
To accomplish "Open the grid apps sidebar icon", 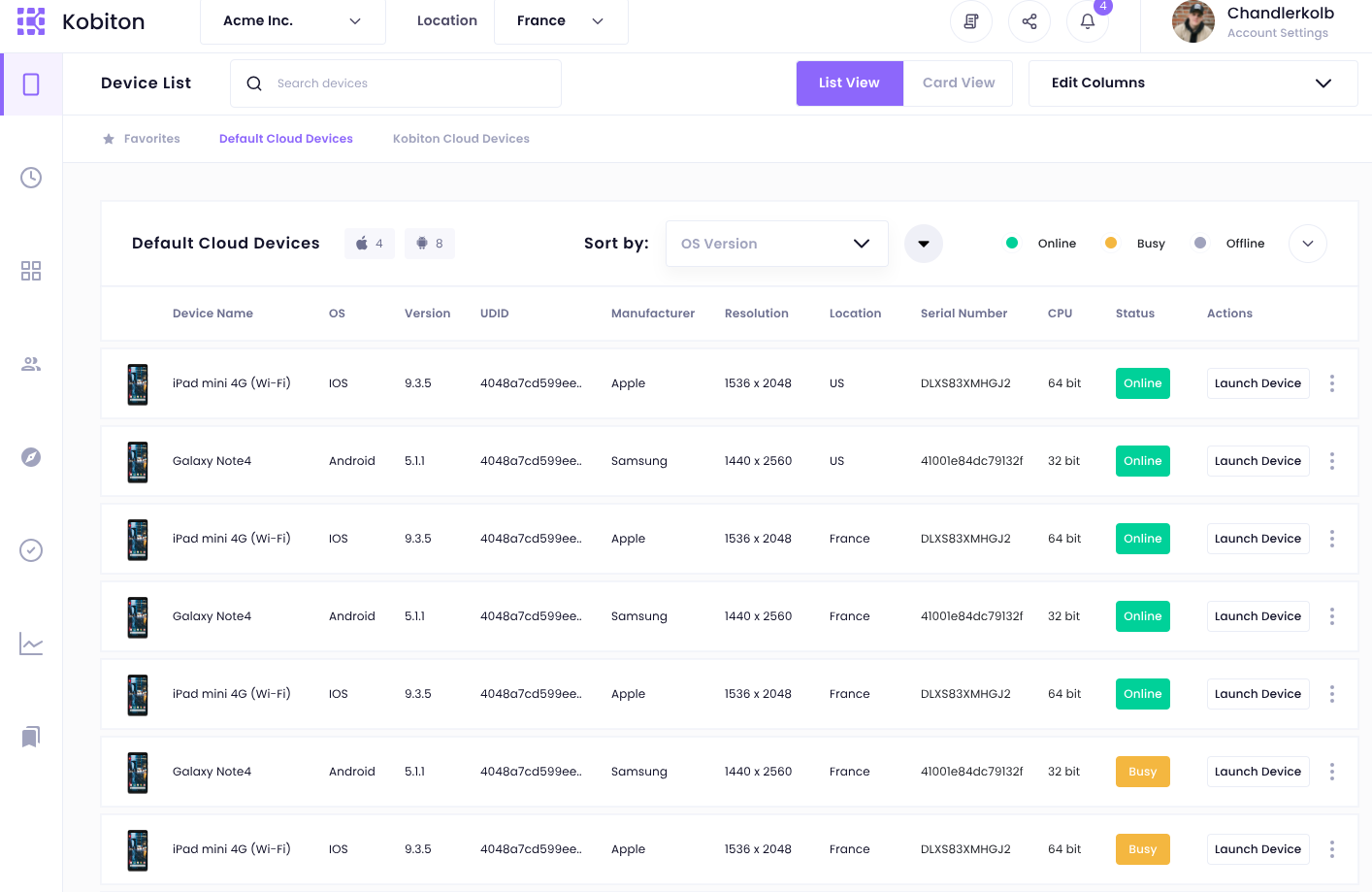I will [x=31, y=271].
